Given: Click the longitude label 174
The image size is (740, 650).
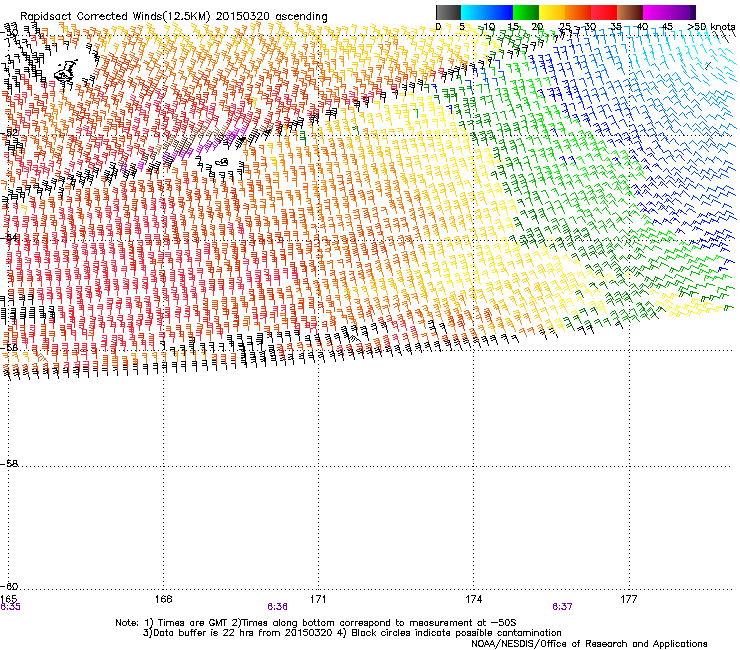Looking at the screenshot, I should click(473, 599).
